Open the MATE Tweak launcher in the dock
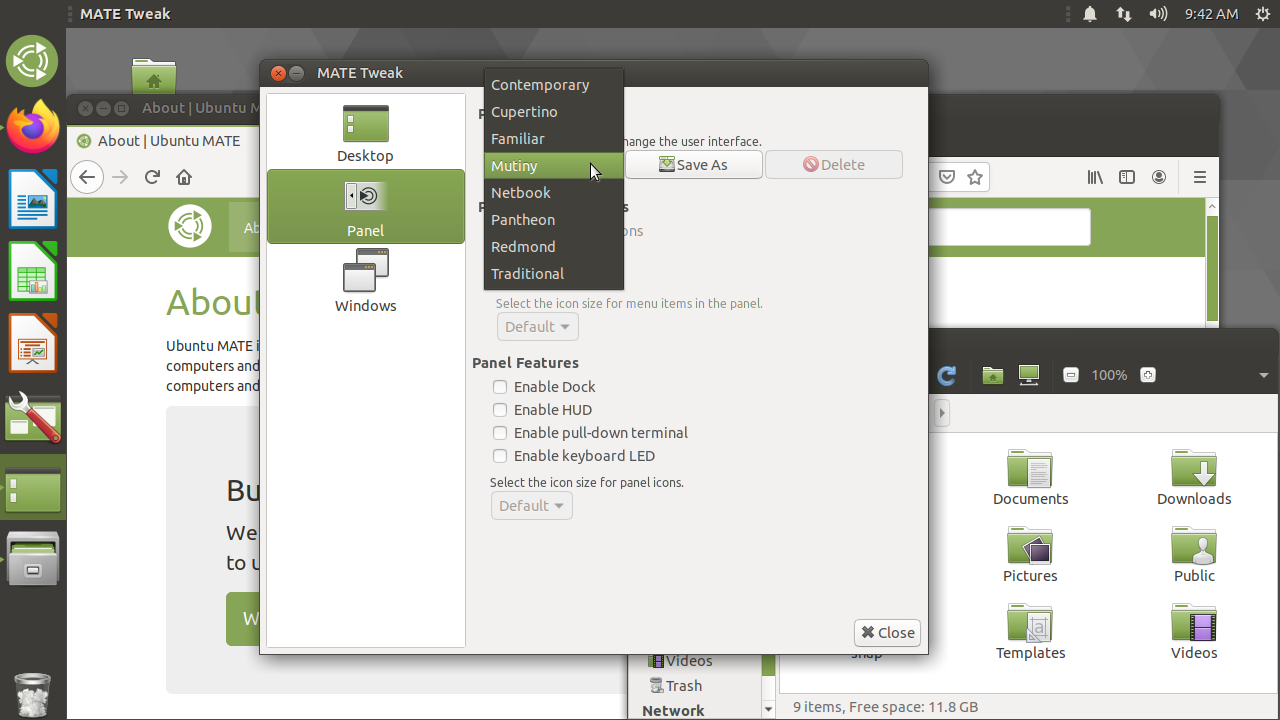 tap(33, 417)
